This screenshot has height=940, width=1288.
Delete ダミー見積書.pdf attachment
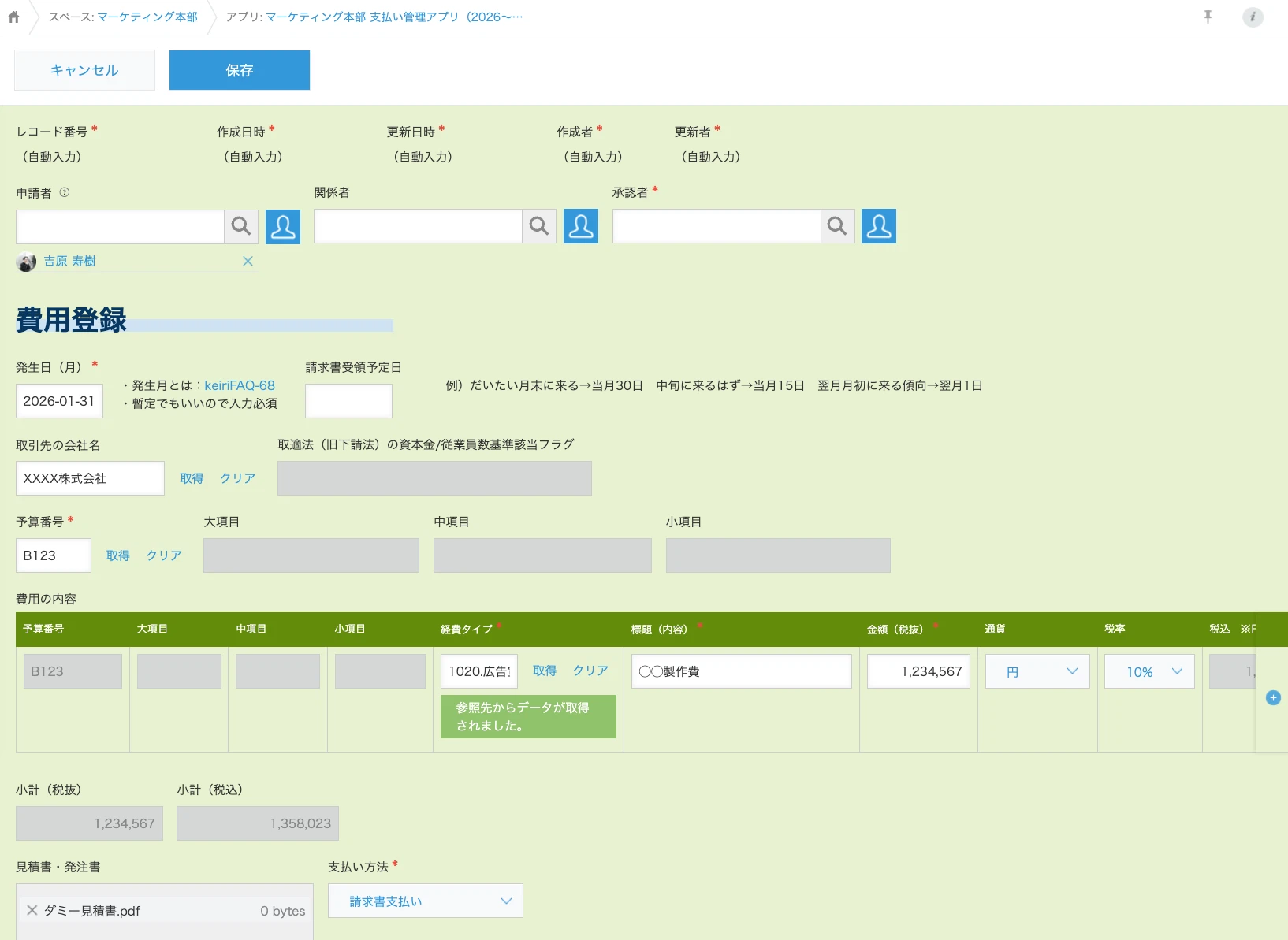click(x=32, y=910)
